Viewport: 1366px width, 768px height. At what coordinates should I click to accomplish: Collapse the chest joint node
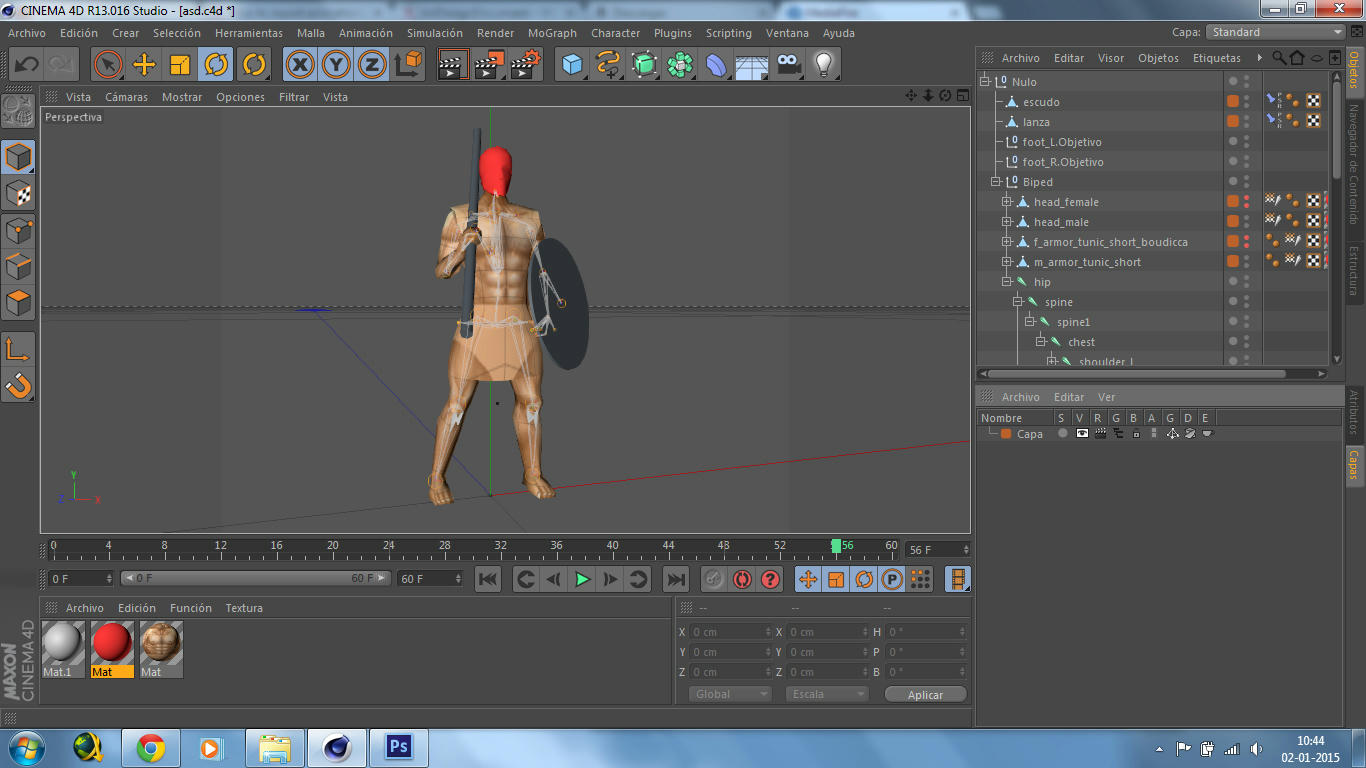[x=1040, y=342]
